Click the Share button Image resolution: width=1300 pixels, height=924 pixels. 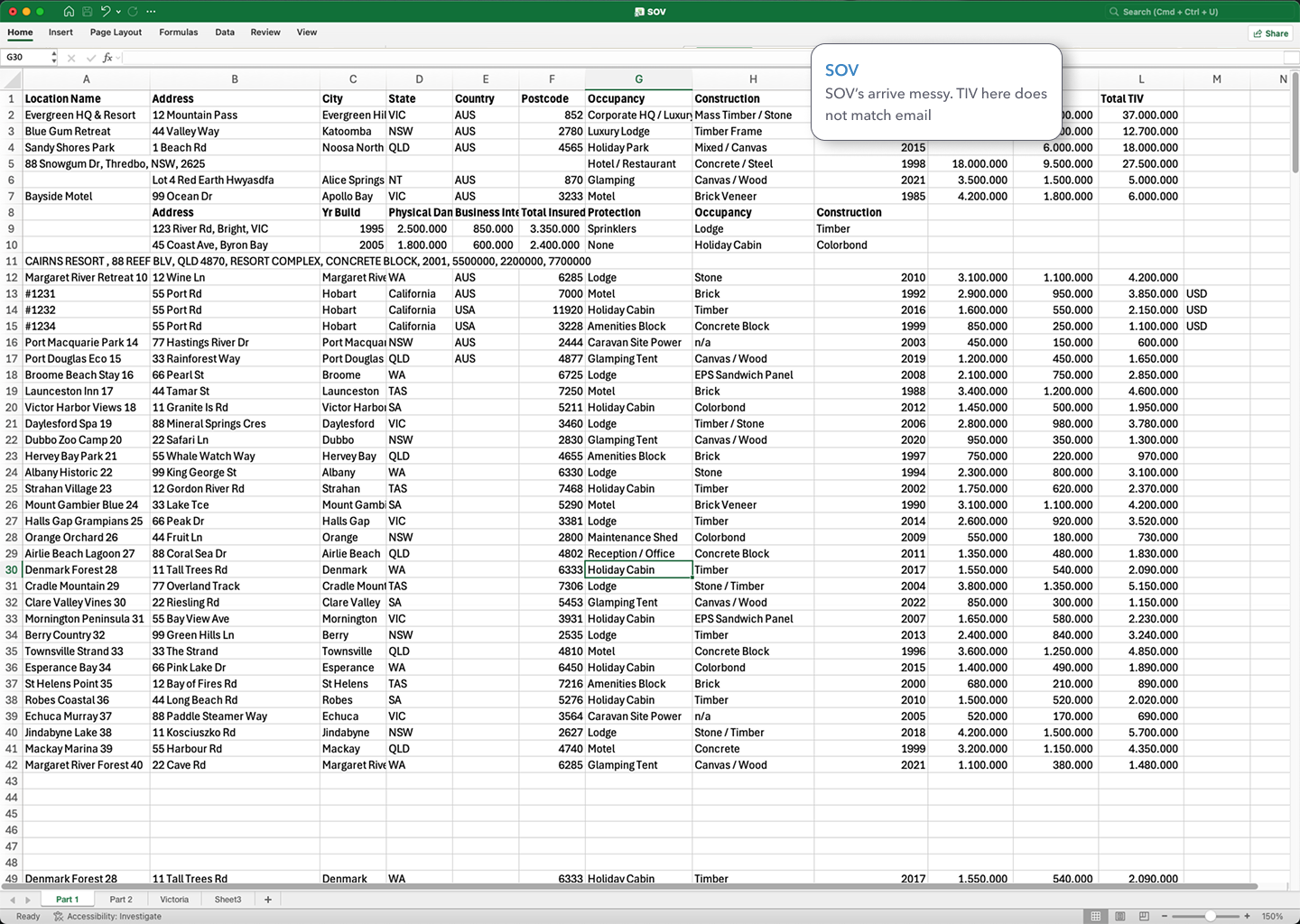point(1270,32)
